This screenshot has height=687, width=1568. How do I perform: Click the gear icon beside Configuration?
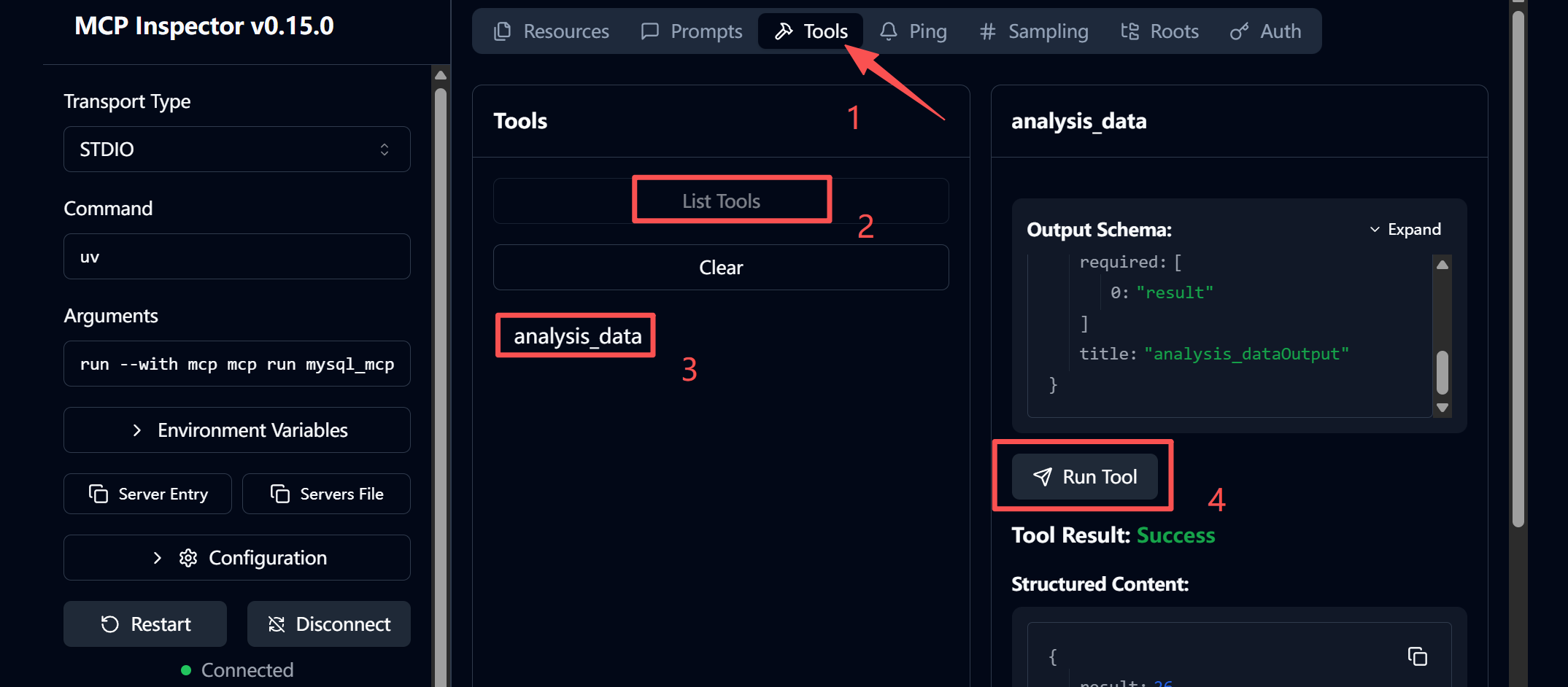[x=188, y=558]
